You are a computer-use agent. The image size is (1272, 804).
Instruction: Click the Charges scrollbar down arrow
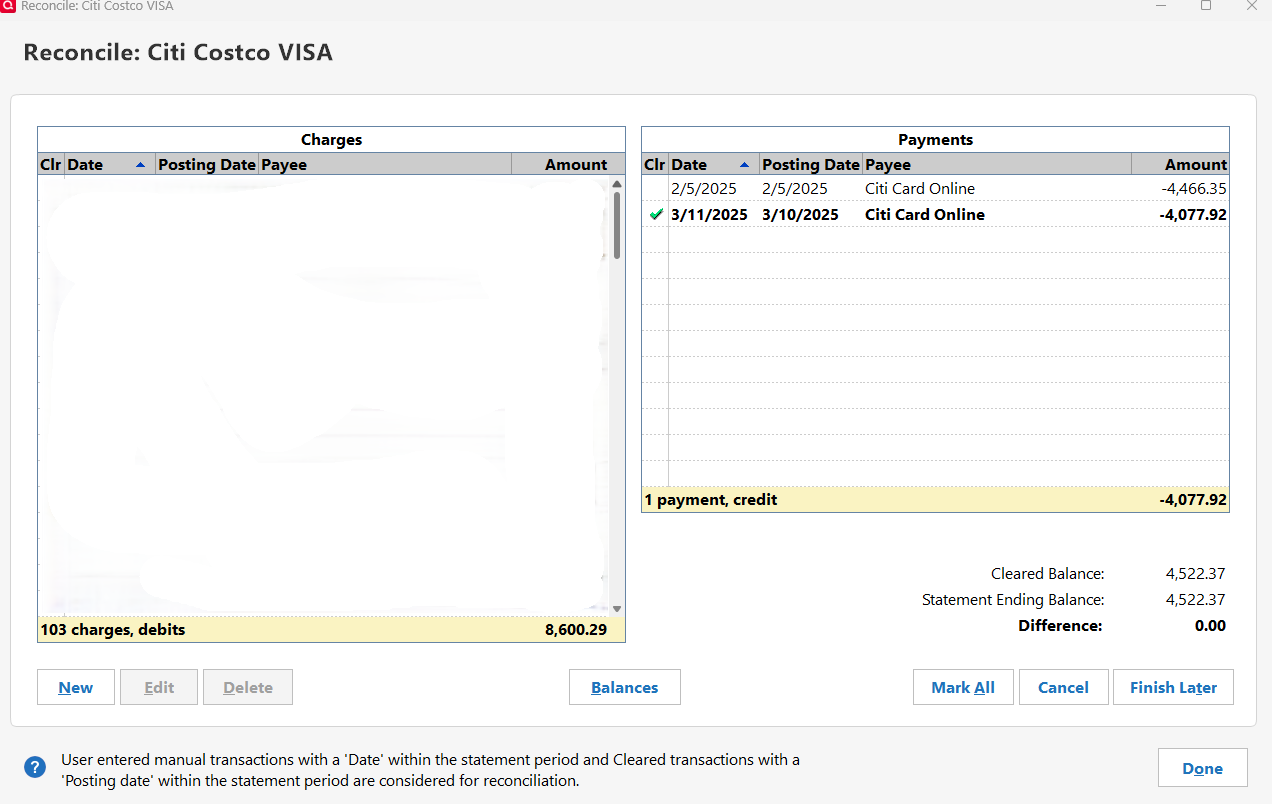(x=617, y=608)
